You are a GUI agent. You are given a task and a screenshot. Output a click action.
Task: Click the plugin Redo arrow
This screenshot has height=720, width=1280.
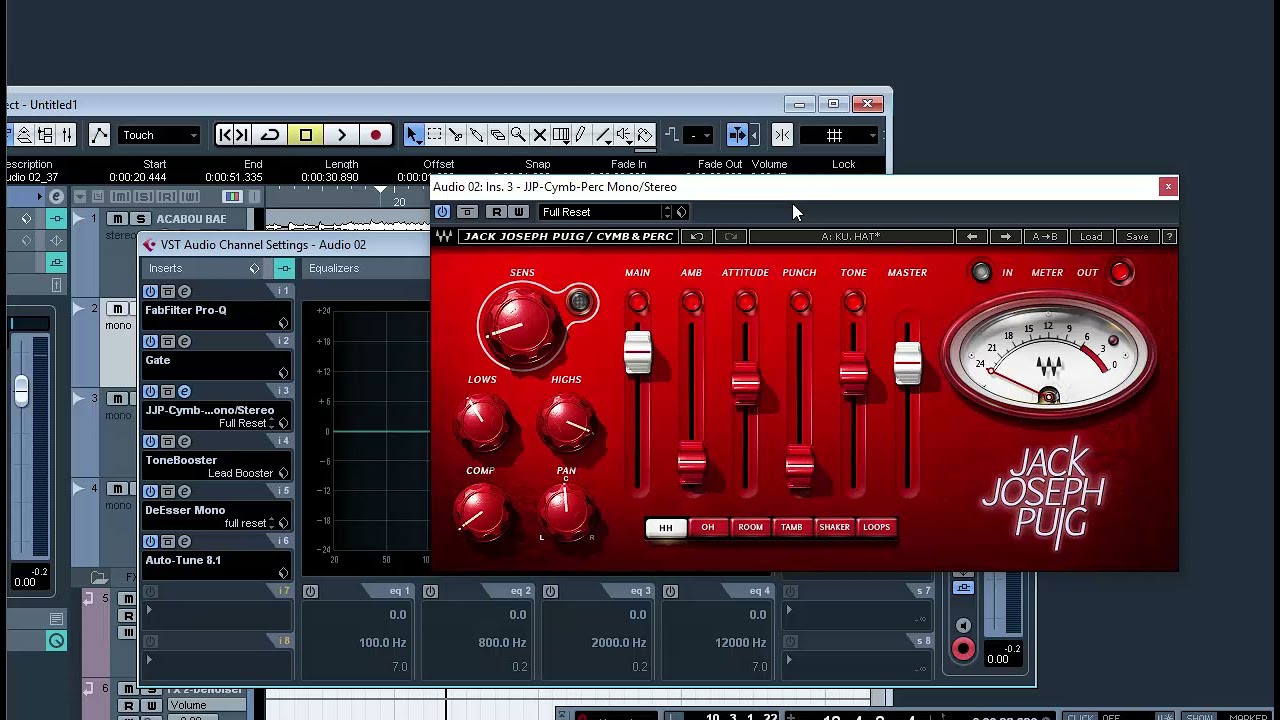pos(730,237)
